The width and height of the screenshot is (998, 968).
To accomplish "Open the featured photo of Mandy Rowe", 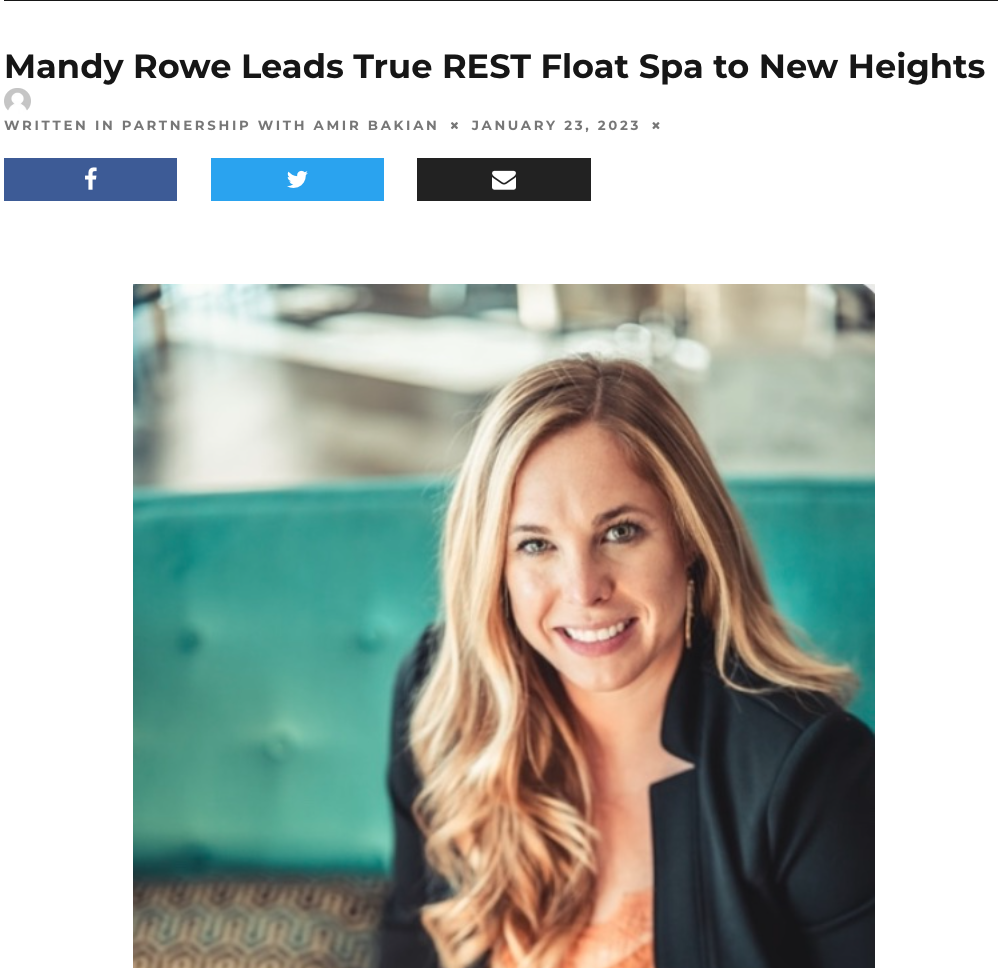I will (503, 626).
